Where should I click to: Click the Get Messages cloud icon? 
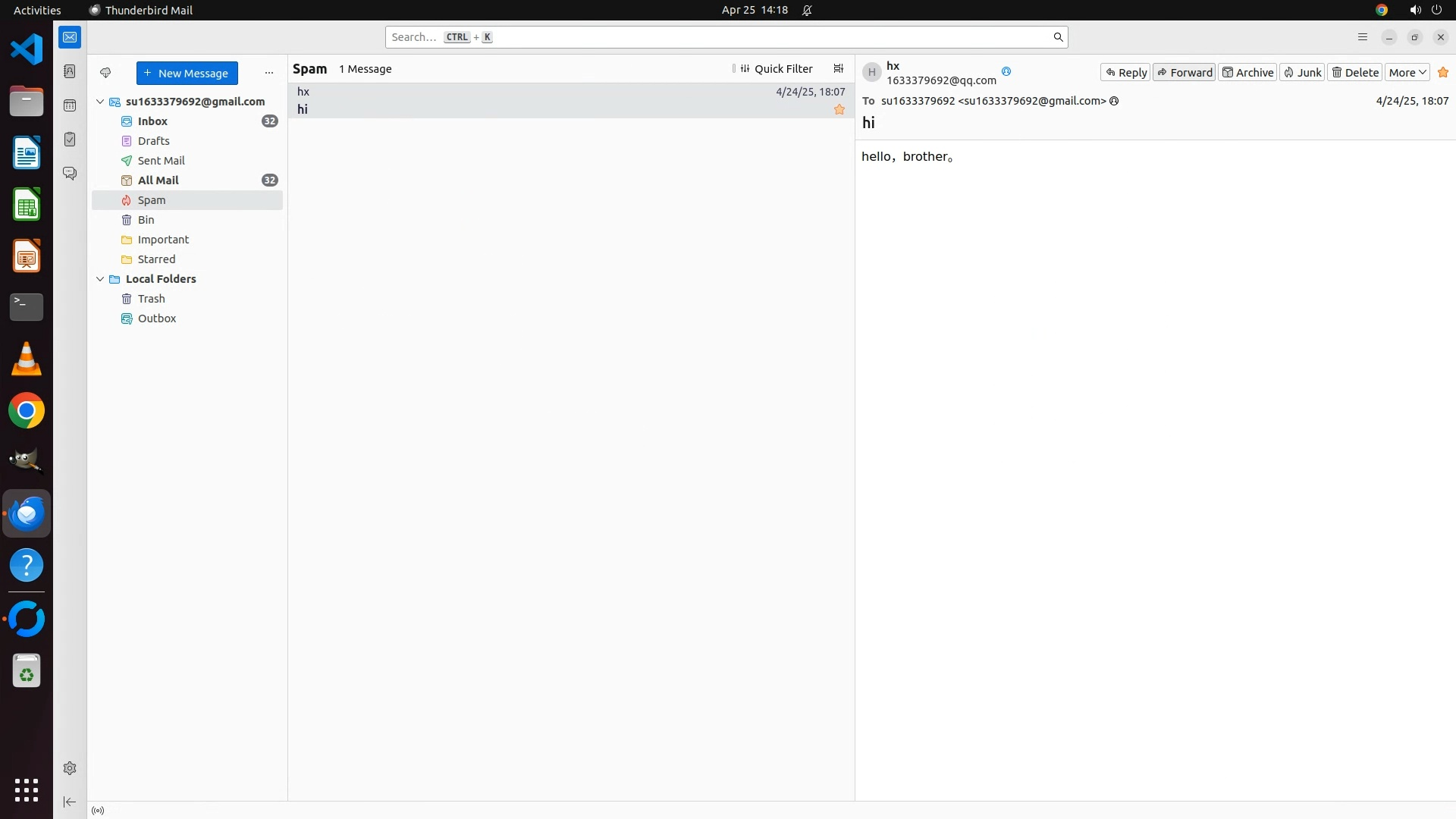click(105, 73)
